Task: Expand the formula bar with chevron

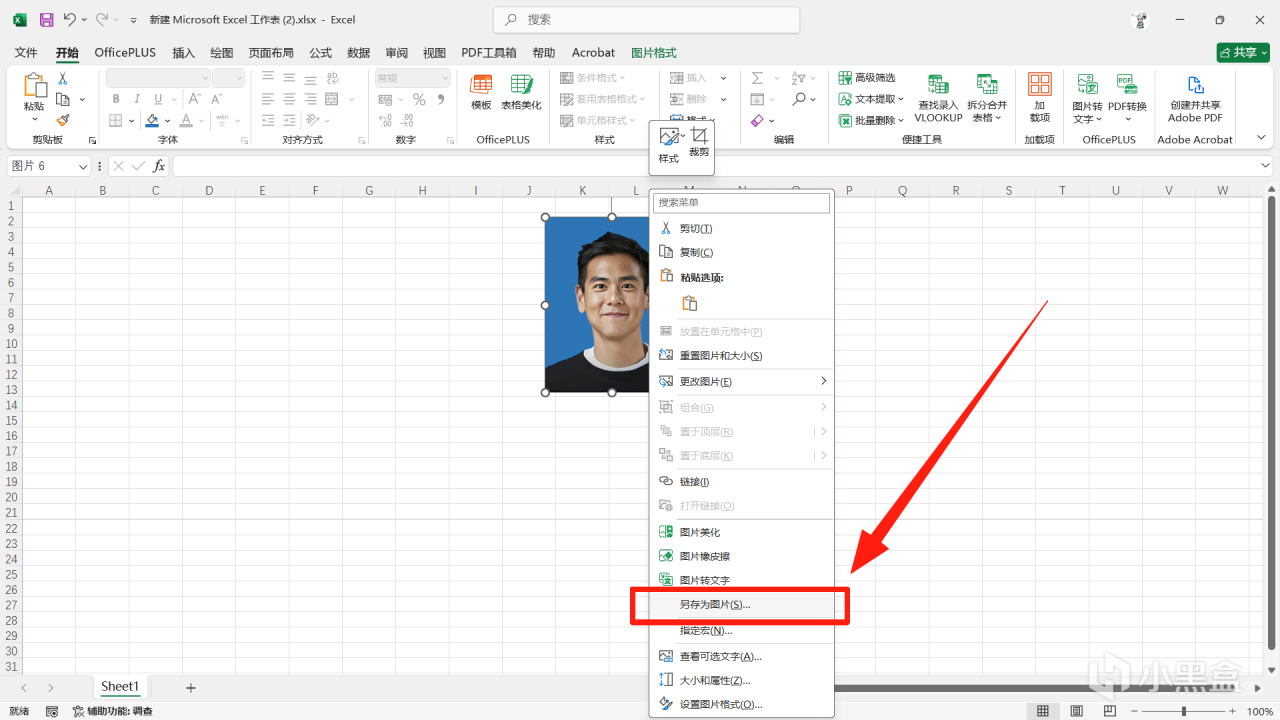Action: click(x=1266, y=166)
